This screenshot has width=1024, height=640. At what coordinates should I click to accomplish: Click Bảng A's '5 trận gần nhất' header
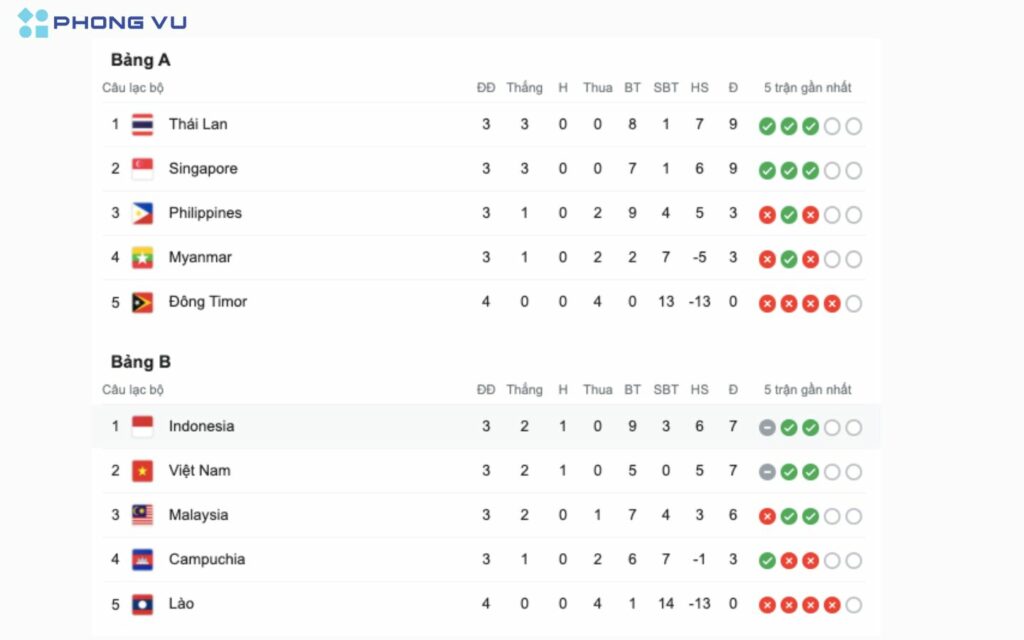coord(808,88)
